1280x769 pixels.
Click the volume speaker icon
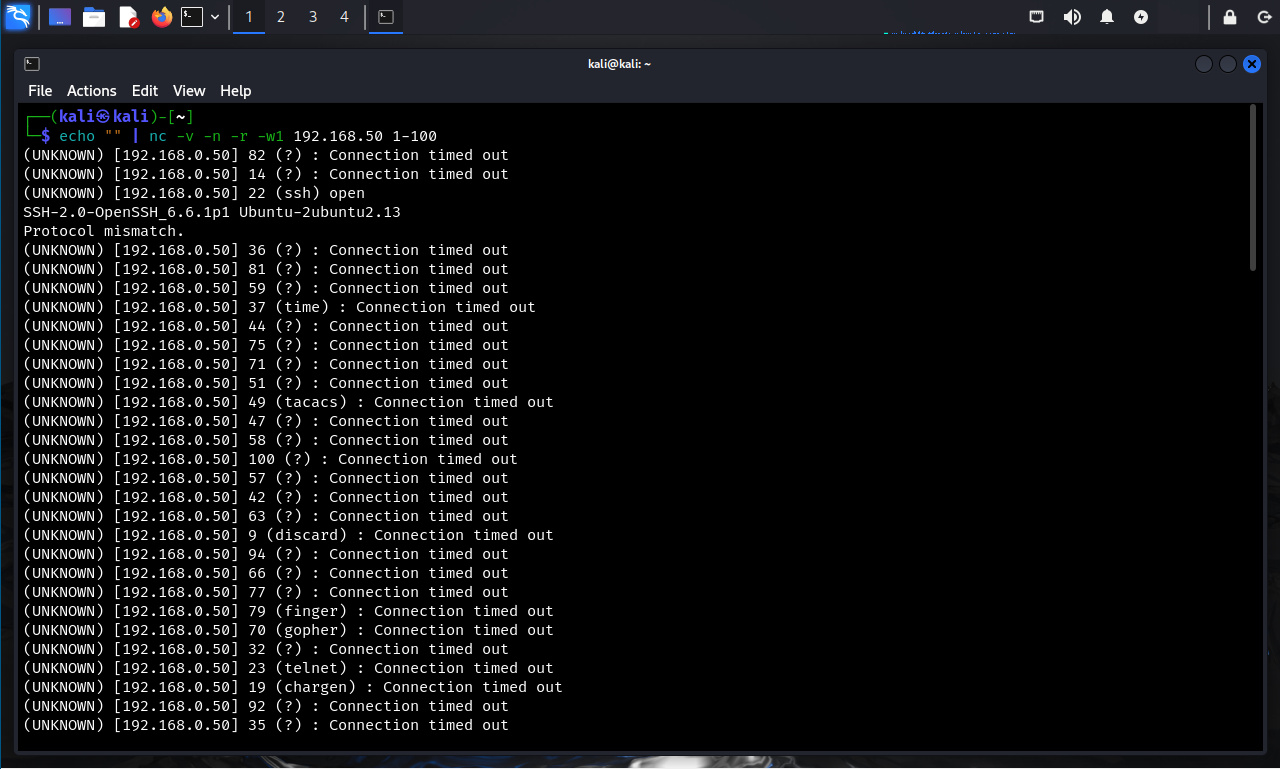pyautogui.click(x=1072, y=17)
